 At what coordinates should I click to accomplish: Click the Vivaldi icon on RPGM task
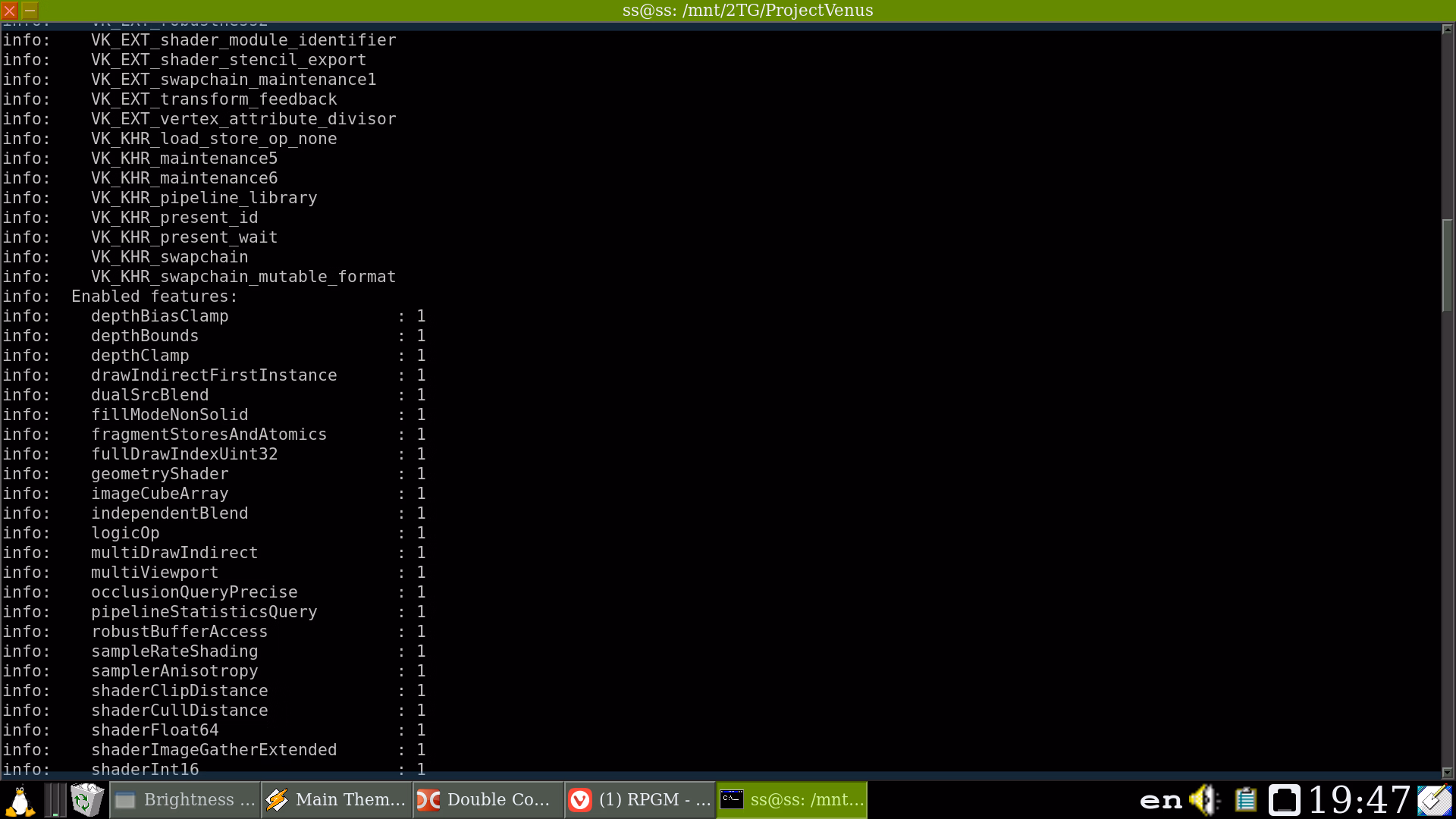coord(580,800)
